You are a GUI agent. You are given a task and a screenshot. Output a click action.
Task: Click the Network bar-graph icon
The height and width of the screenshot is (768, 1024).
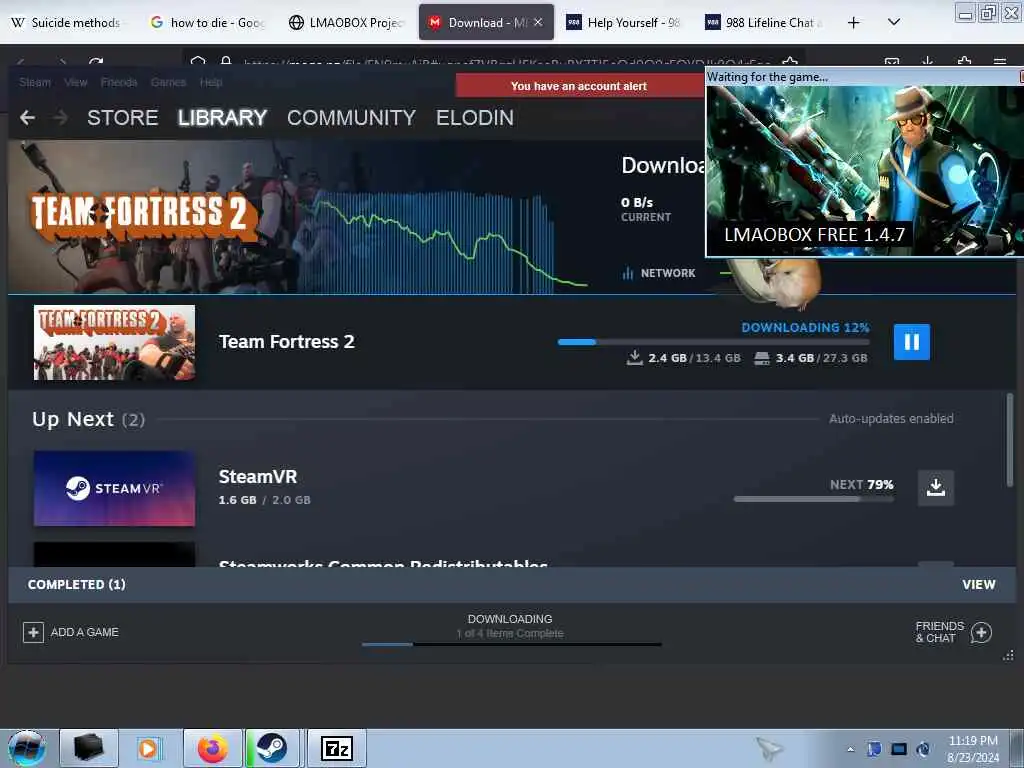click(x=628, y=273)
